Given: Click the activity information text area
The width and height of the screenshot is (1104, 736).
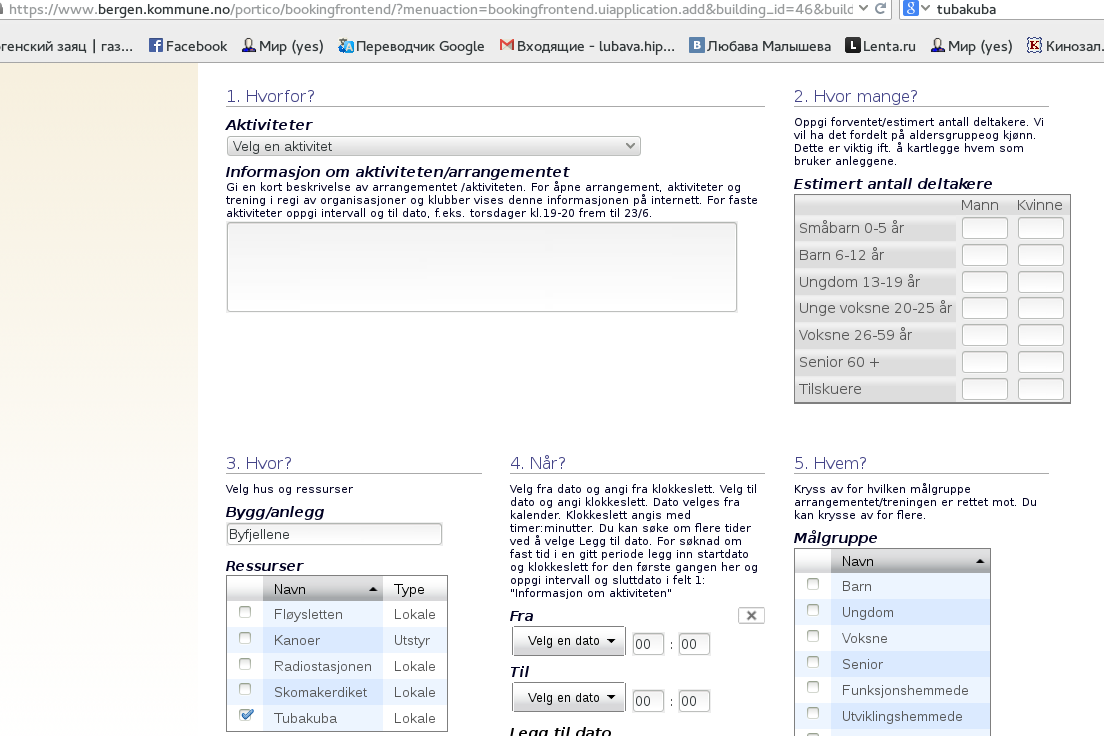Looking at the screenshot, I should (x=481, y=267).
